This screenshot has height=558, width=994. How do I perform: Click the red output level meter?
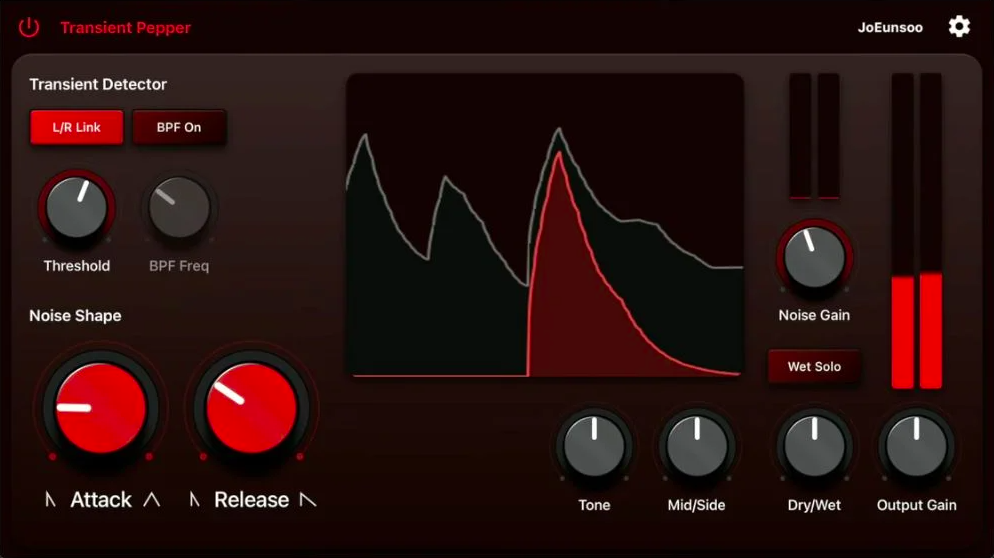pyautogui.click(x=917, y=231)
